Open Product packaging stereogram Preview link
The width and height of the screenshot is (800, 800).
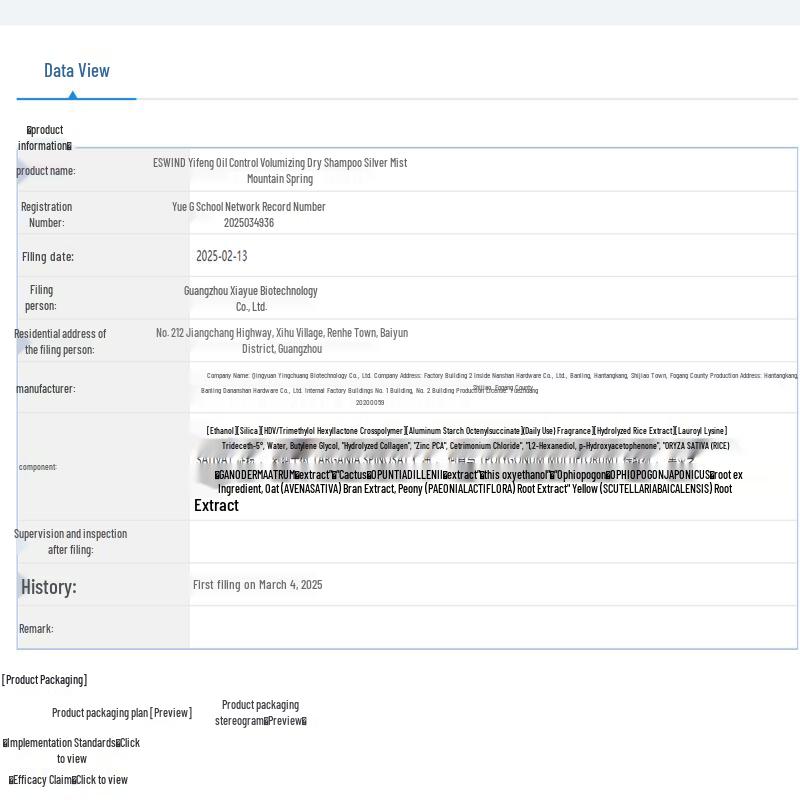pos(261,713)
